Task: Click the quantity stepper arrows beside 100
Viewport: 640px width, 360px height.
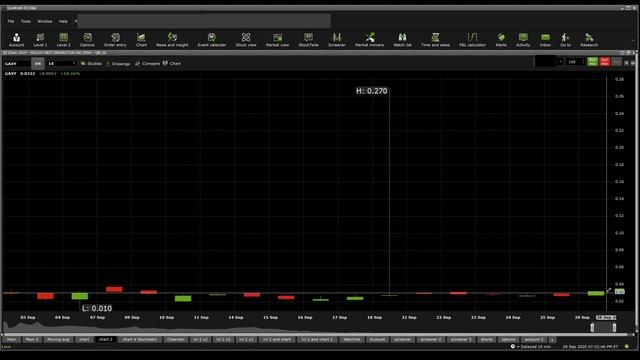Action: [583, 62]
